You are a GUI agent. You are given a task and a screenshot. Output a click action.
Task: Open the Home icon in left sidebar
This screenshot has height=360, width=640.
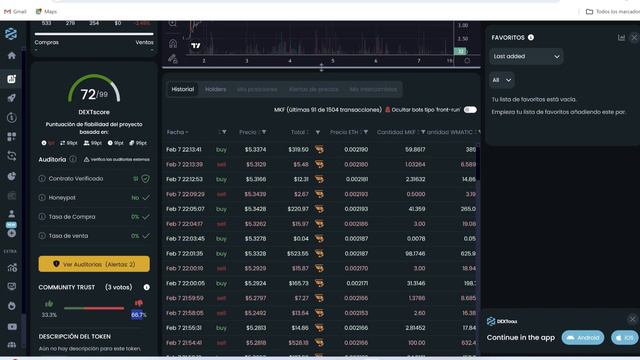point(11,56)
